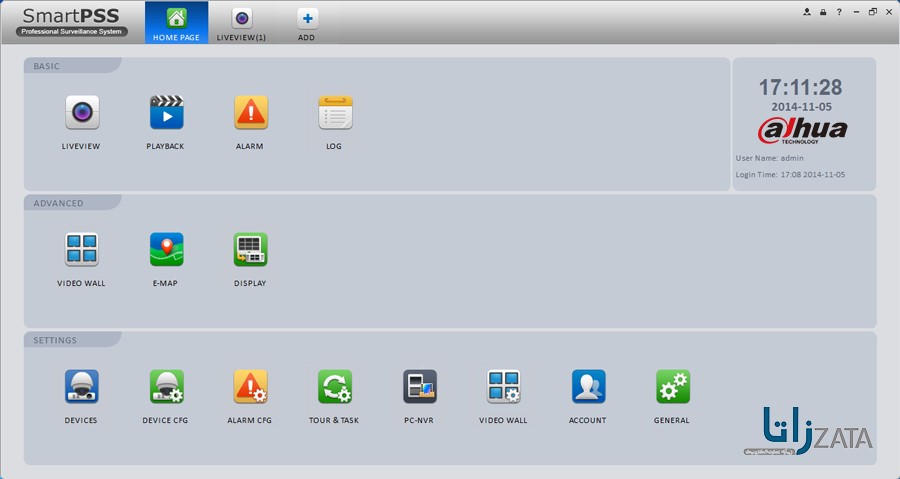Open General settings
Viewport: 900px width, 479px height.
click(x=672, y=387)
